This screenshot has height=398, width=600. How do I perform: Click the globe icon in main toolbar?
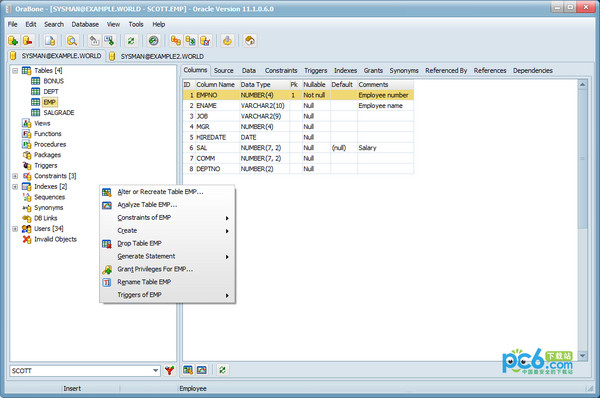[x=153, y=41]
